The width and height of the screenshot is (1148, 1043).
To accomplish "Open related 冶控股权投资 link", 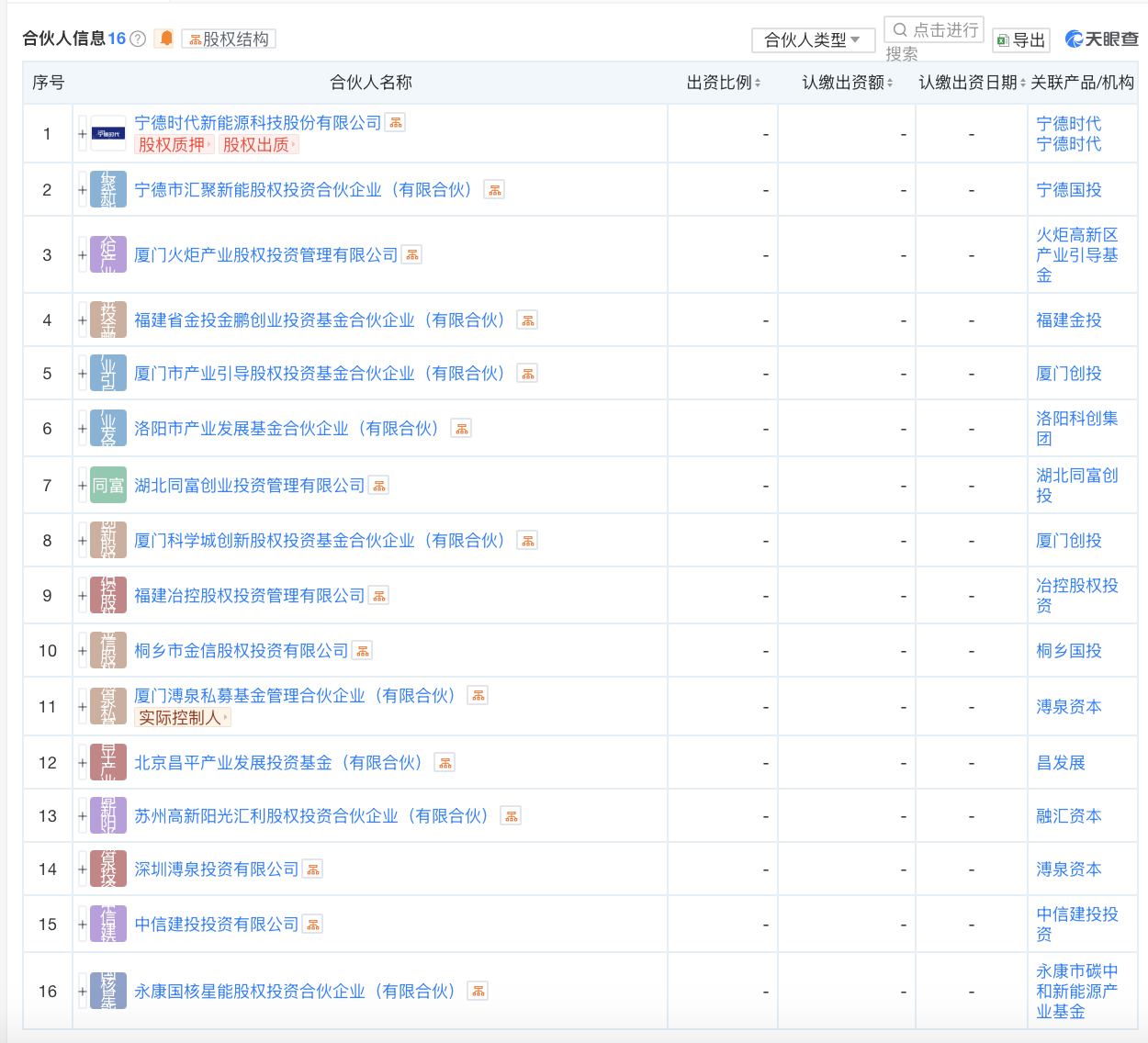I will pos(1077,596).
